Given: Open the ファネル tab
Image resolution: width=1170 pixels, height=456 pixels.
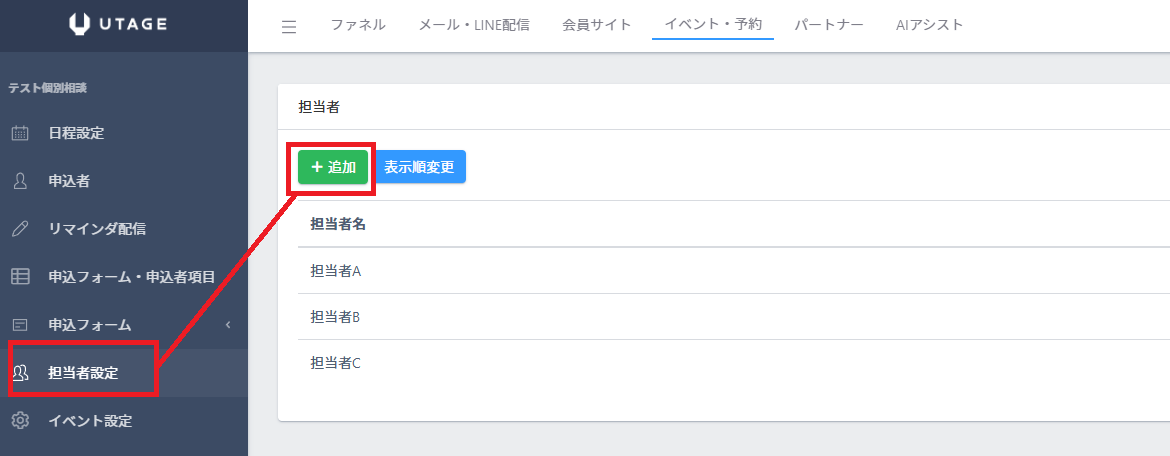Looking at the screenshot, I should point(358,25).
